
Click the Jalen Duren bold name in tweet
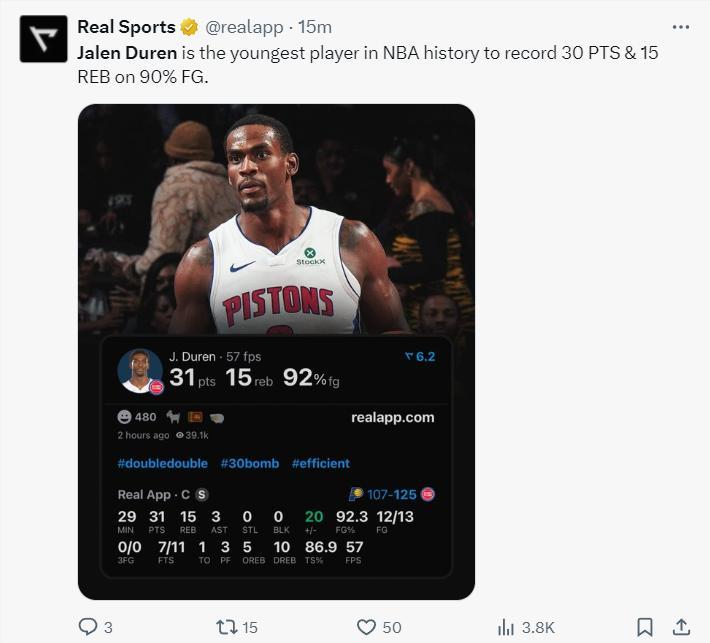tap(127, 52)
